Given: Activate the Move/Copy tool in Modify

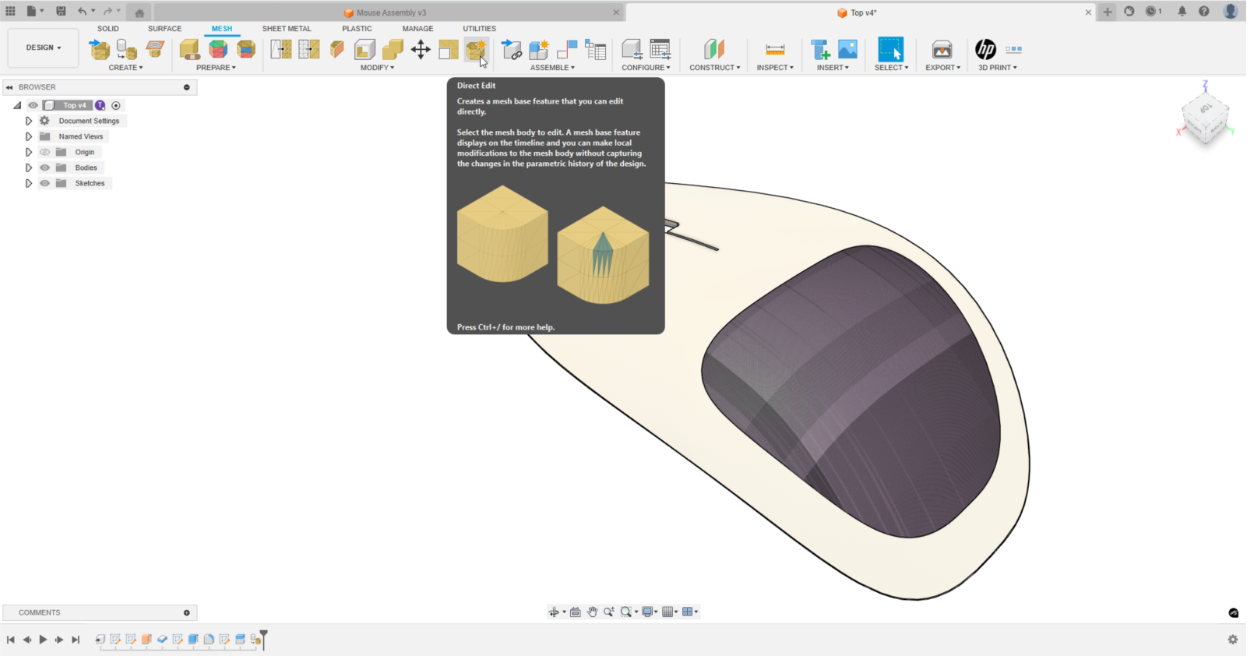Looking at the screenshot, I should pos(420,50).
